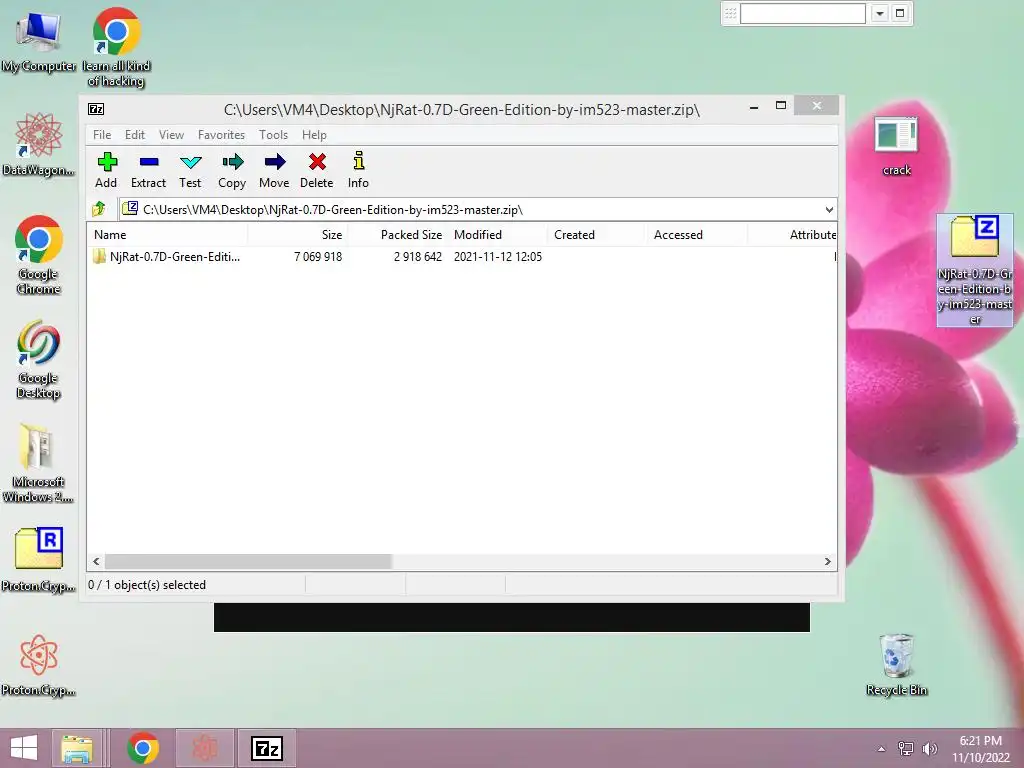This screenshot has width=1024, height=768.
Task: Select the ProtonCryp atom desktop icon
Action: 39,664
